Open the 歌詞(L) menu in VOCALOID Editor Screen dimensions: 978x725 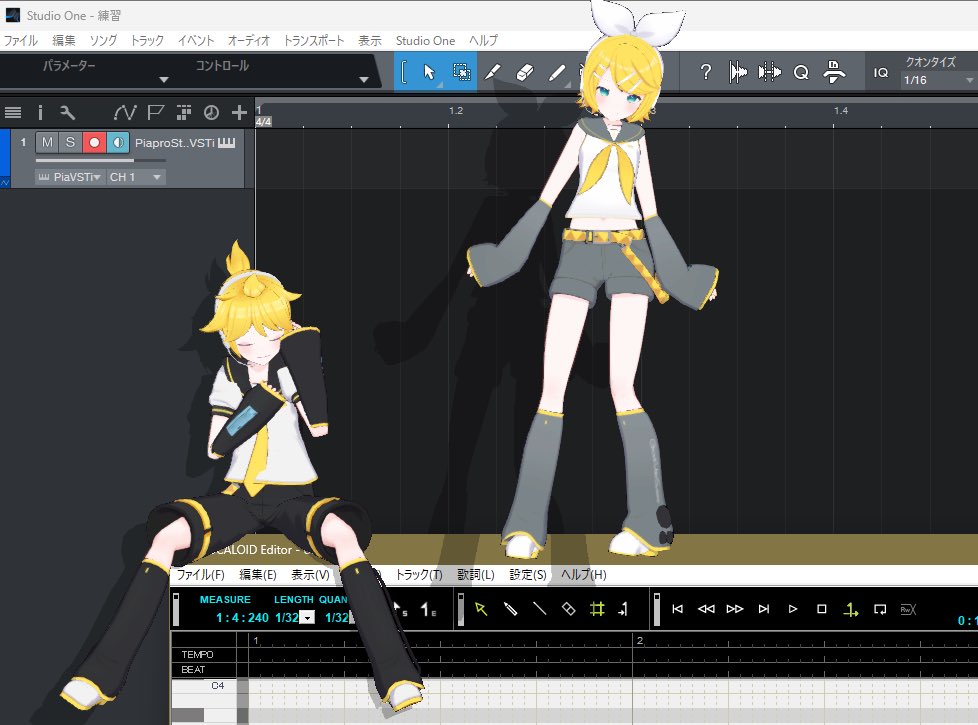pos(476,575)
